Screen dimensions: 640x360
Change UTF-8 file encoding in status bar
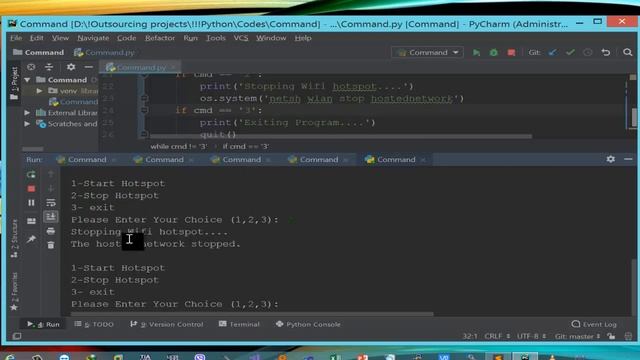pyautogui.click(x=531, y=336)
